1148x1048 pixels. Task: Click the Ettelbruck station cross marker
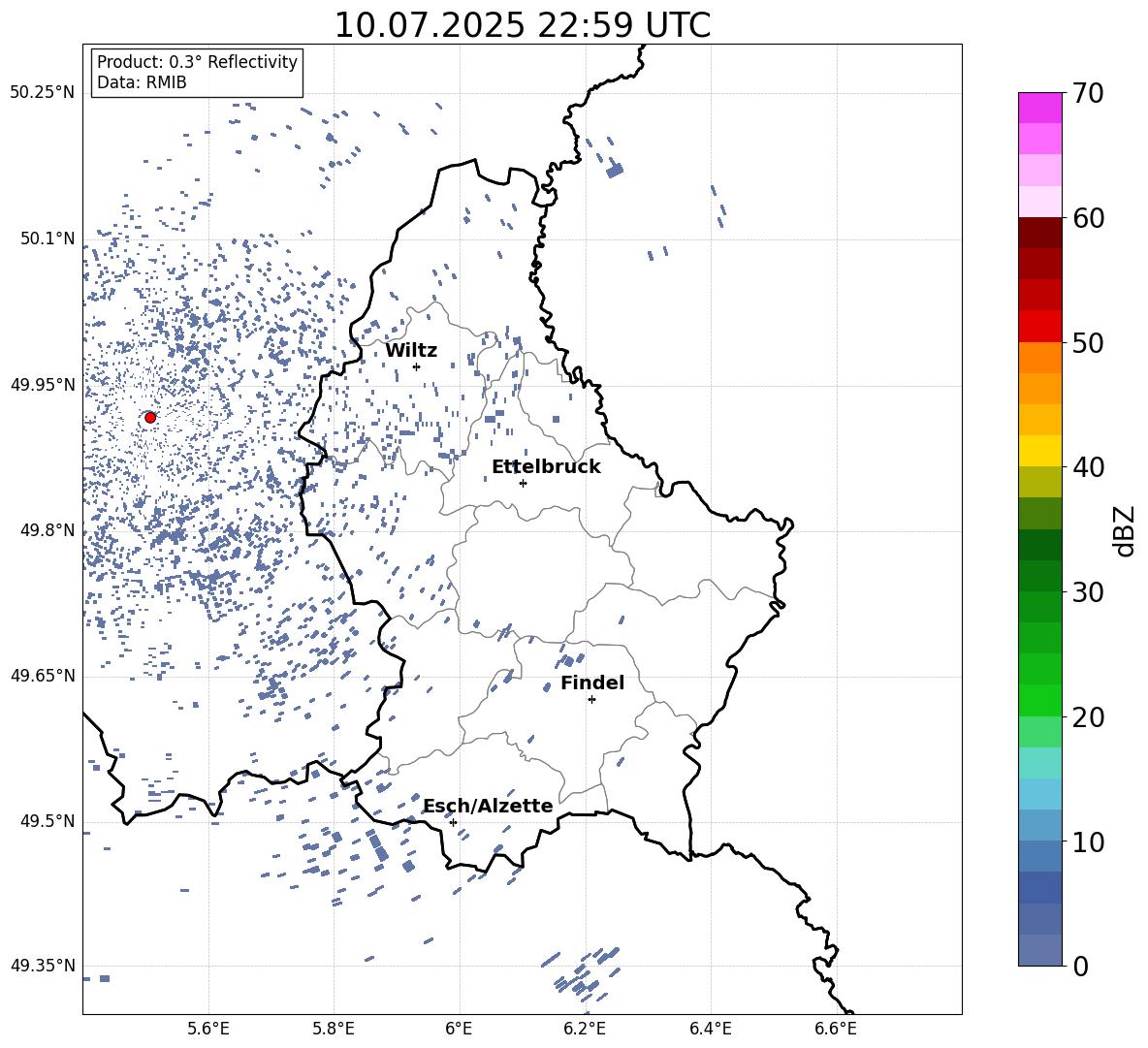[x=523, y=483]
